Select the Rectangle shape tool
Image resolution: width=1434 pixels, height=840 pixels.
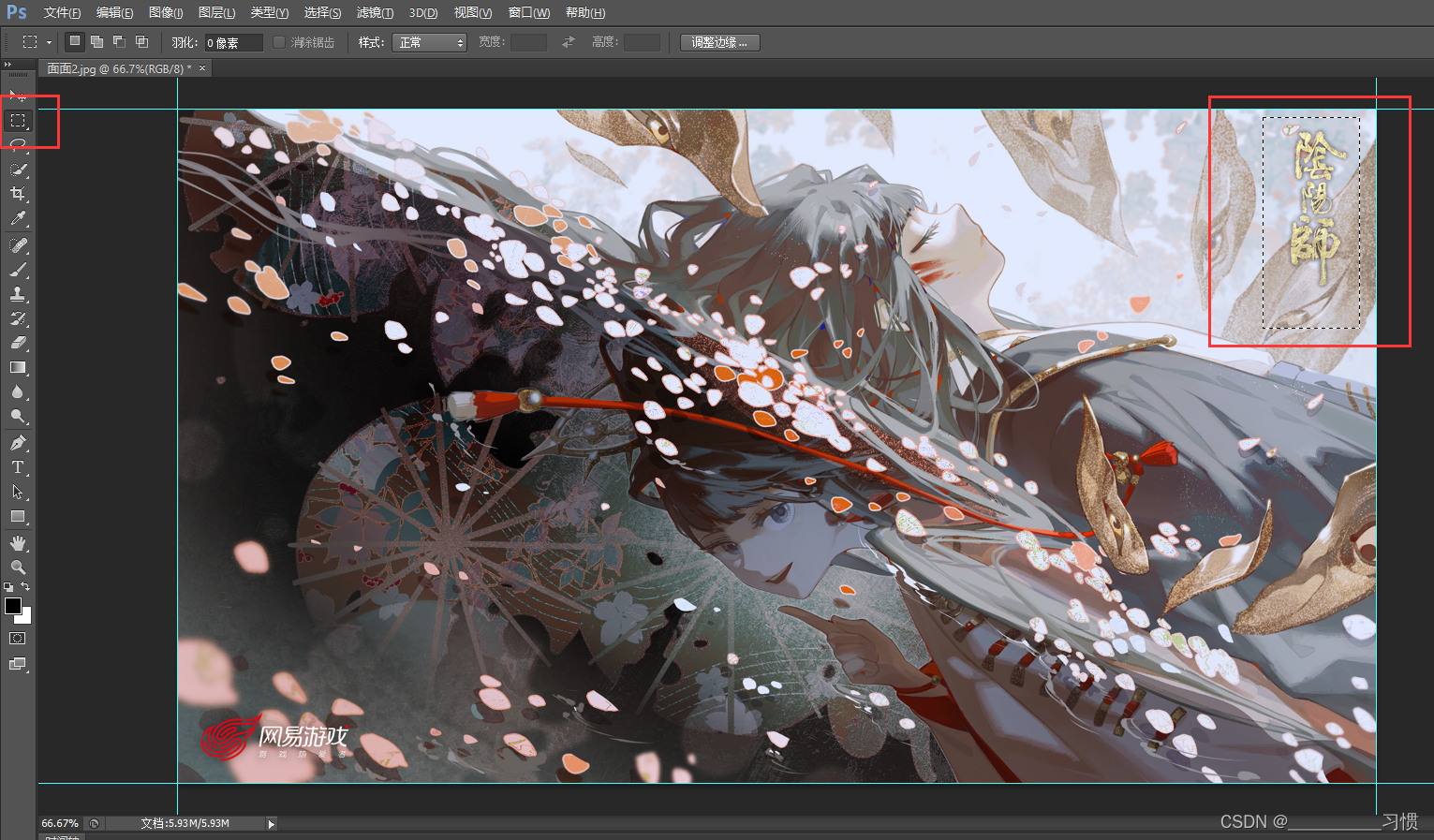coord(18,516)
